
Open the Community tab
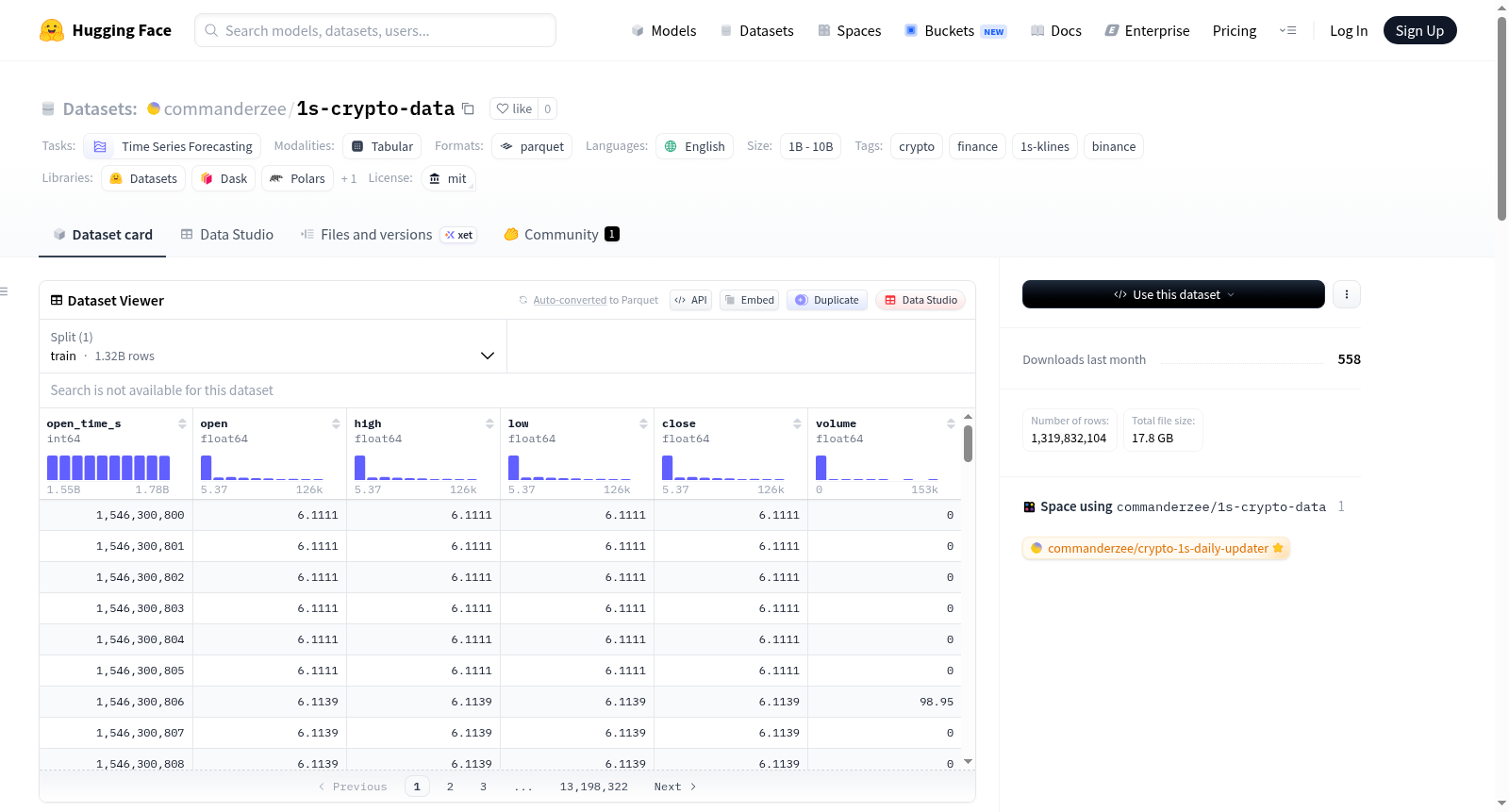tap(561, 235)
